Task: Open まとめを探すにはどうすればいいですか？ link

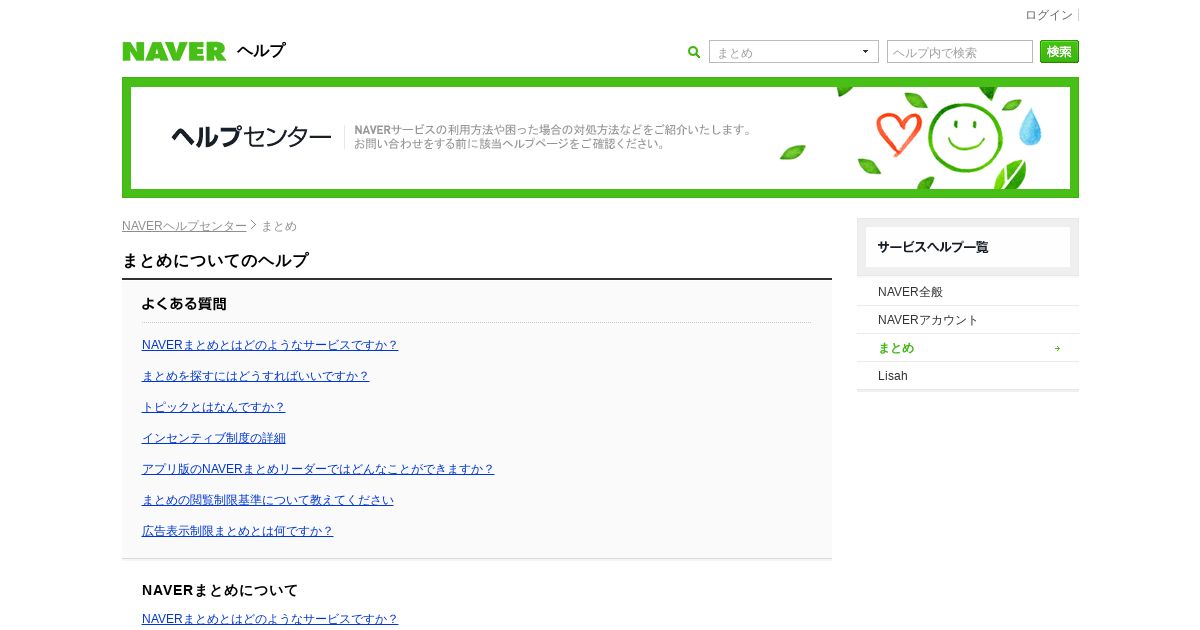Action: click(x=256, y=376)
